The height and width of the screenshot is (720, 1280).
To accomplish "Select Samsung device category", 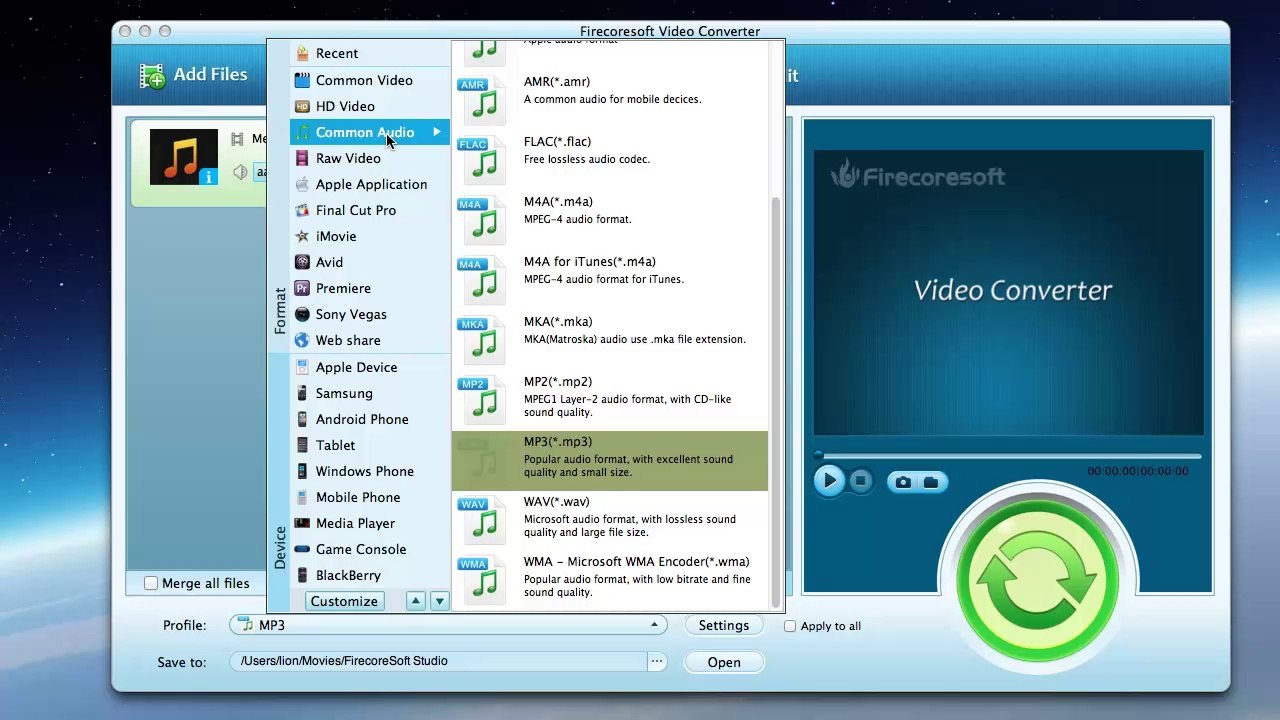I will pyautogui.click(x=370, y=393).
